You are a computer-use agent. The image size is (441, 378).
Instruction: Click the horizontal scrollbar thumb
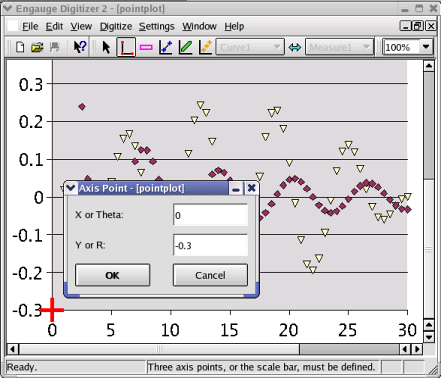tap(349, 349)
